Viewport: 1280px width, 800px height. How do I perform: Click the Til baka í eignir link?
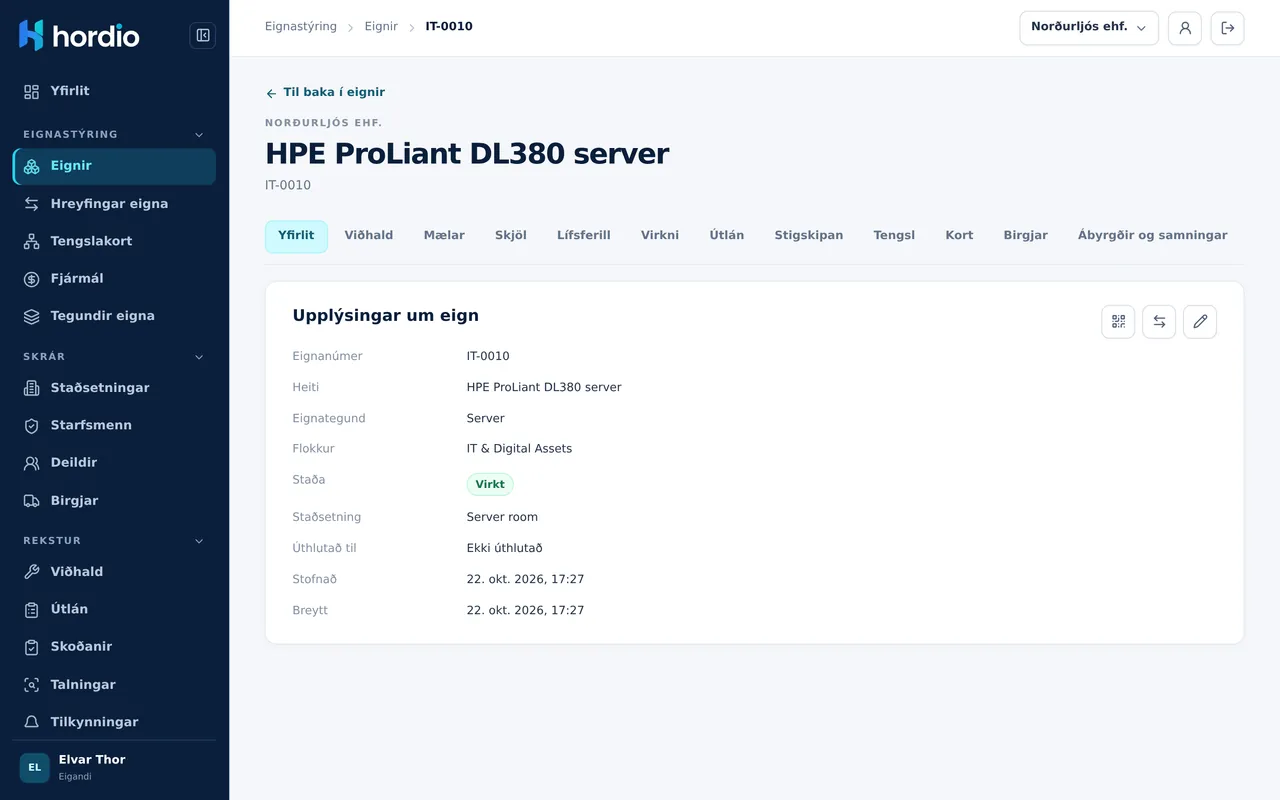click(x=325, y=92)
